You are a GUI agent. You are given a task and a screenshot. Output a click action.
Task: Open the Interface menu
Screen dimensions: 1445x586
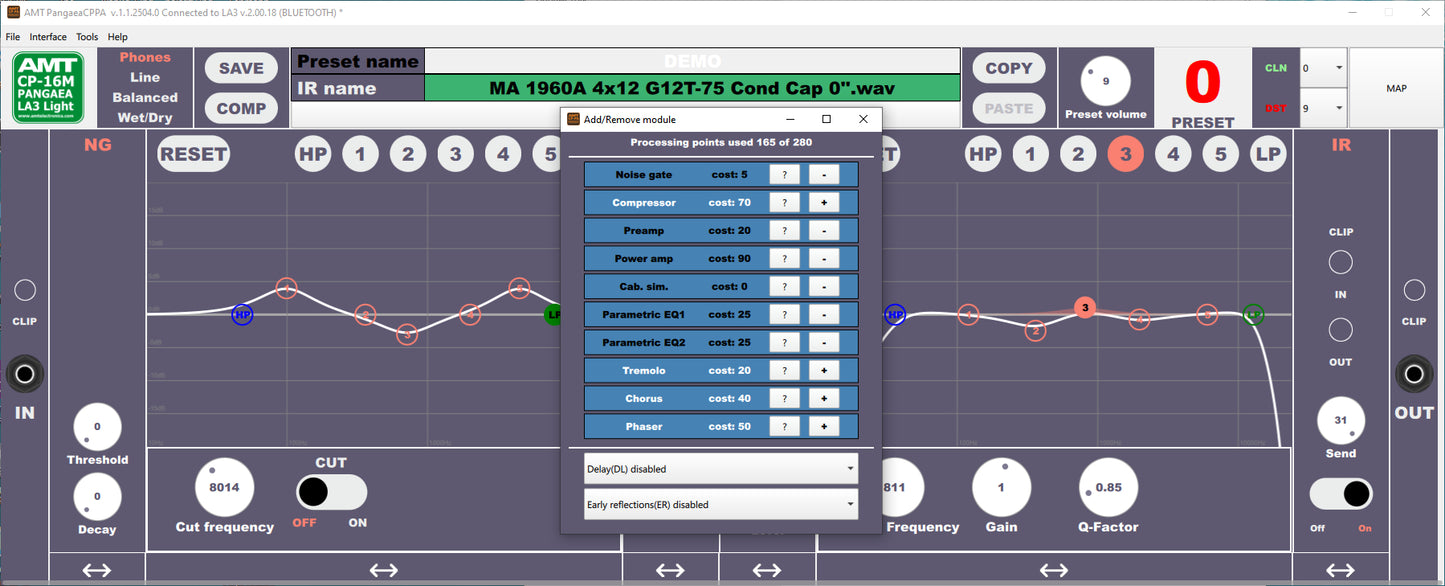coord(48,37)
